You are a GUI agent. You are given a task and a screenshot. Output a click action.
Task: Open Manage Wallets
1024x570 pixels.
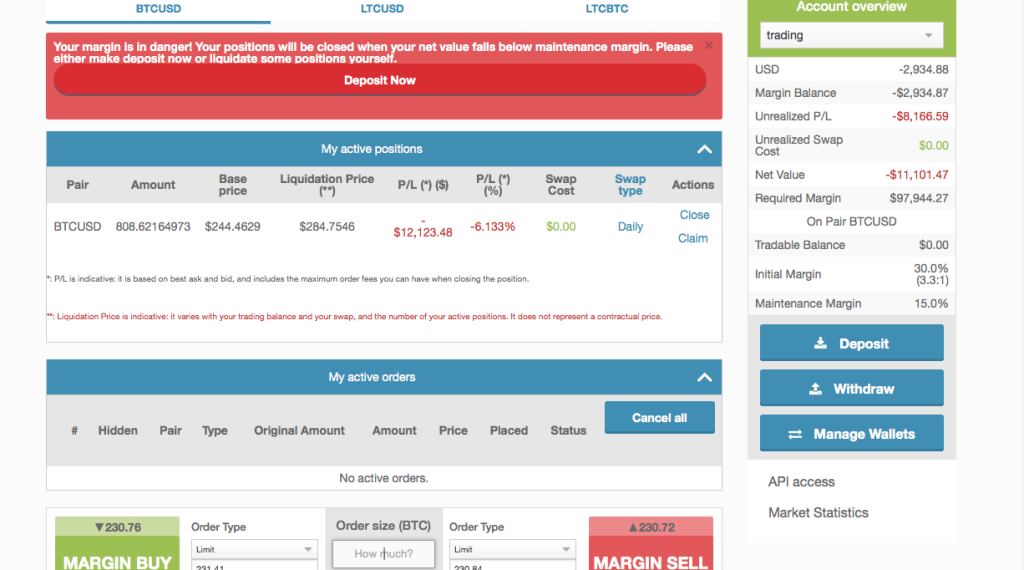click(852, 434)
